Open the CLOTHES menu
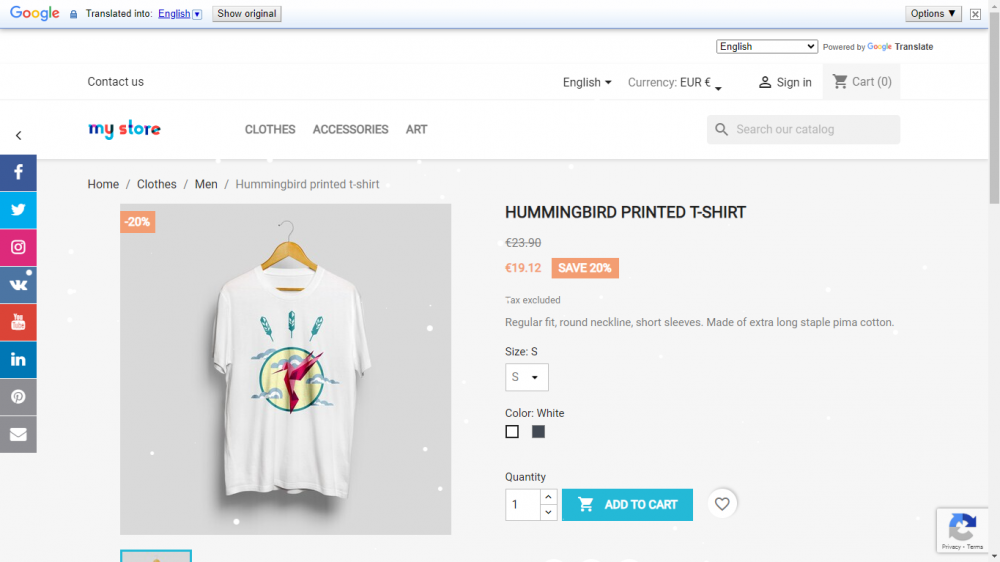The height and width of the screenshot is (562, 1000). click(270, 129)
